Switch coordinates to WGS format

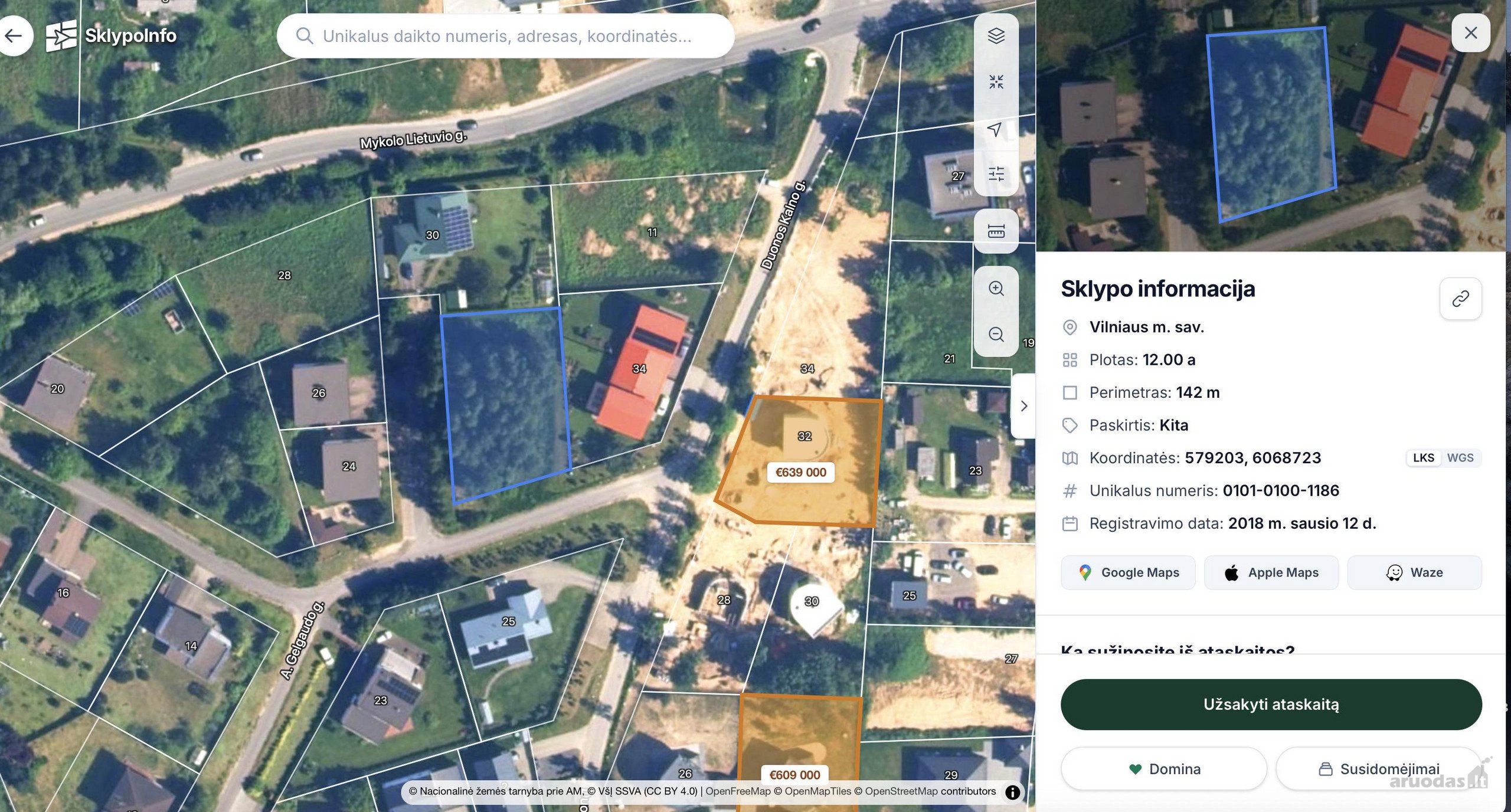(1460, 458)
